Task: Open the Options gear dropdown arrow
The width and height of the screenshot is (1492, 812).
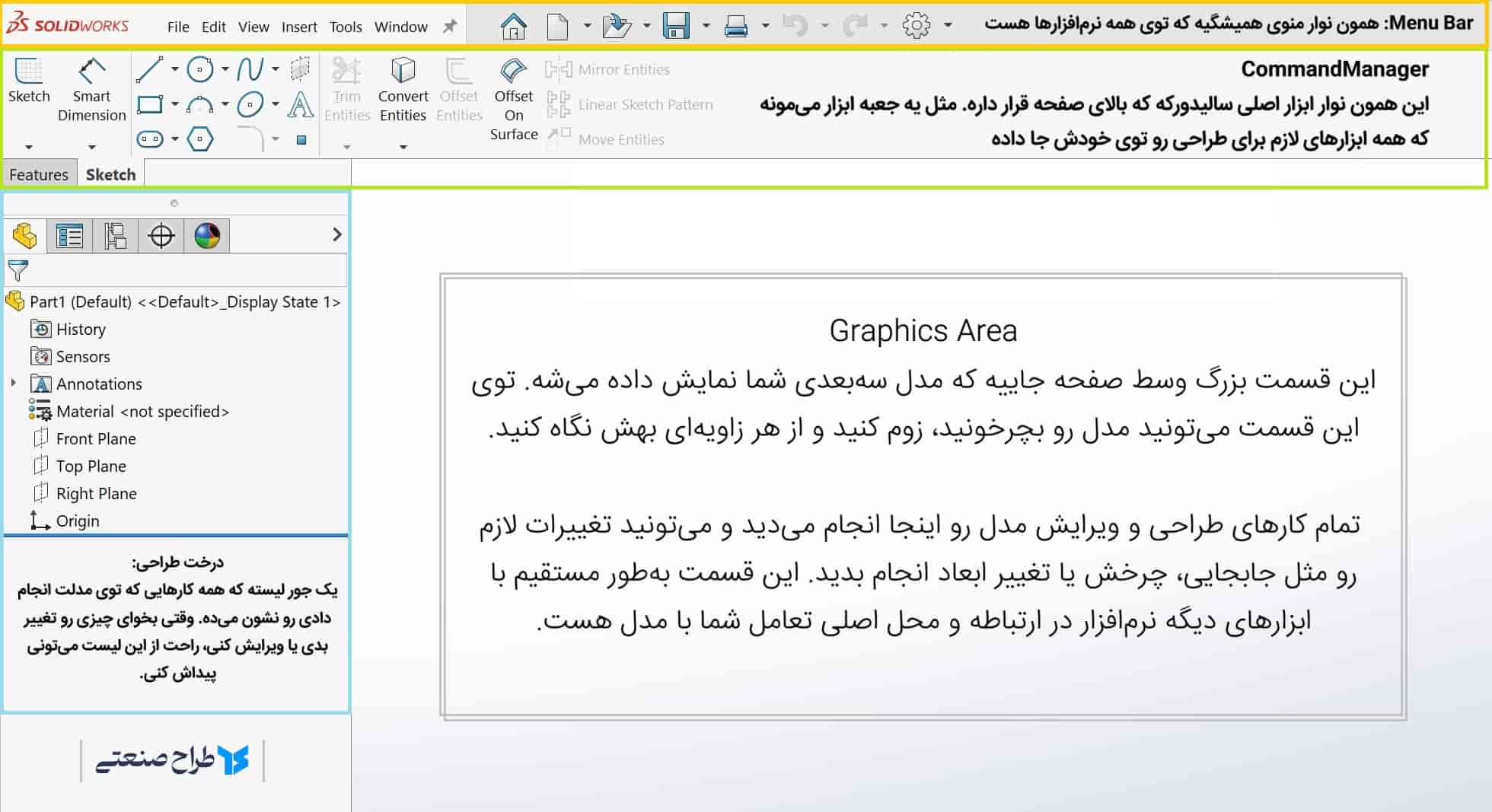Action: point(948,25)
